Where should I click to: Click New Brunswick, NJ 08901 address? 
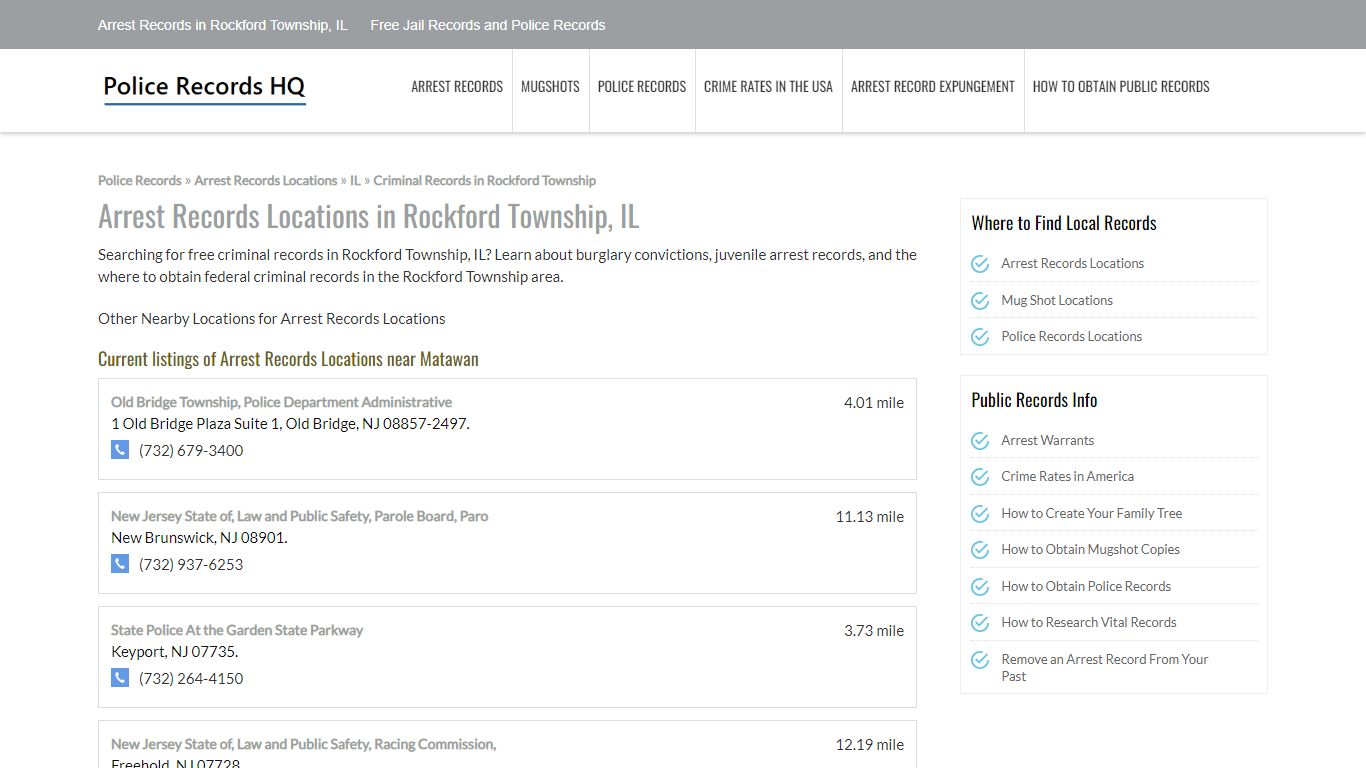[x=199, y=538]
